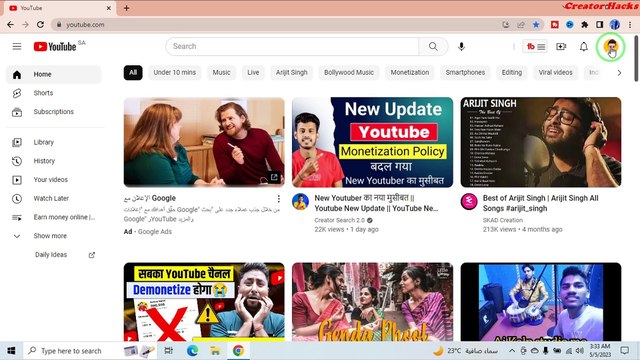Click the SKAD Creation channel avatar

tap(469, 202)
